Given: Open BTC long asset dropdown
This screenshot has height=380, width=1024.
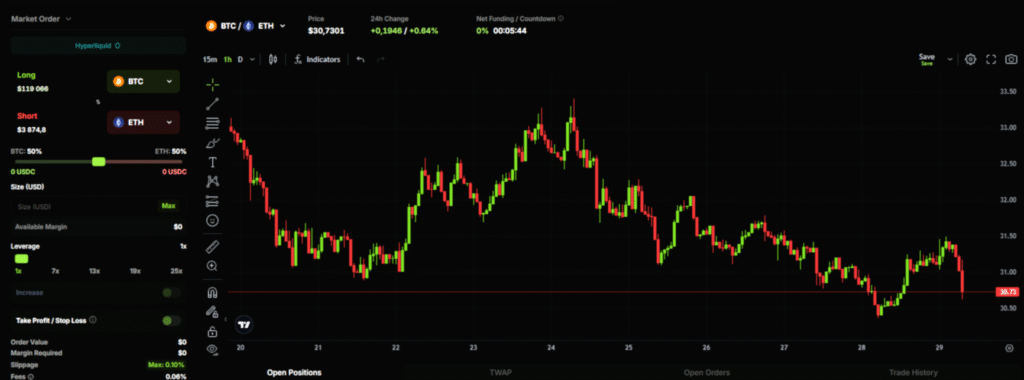Looking at the screenshot, I should click(x=143, y=82).
